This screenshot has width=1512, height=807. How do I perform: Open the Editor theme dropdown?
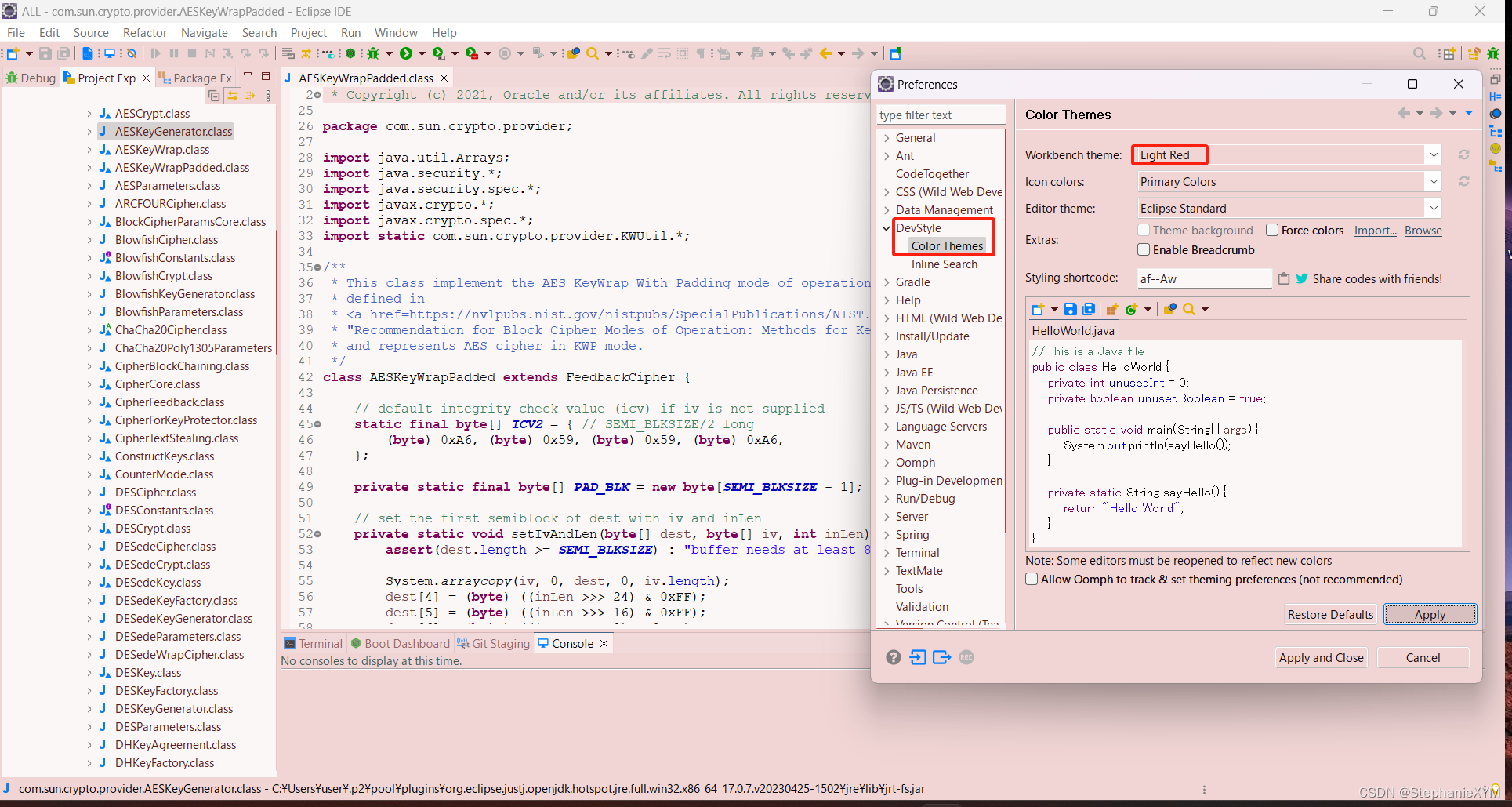point(1434,209)
